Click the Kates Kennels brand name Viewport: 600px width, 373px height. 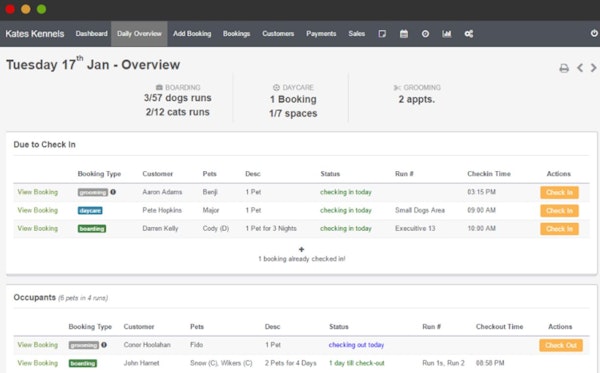35,34
